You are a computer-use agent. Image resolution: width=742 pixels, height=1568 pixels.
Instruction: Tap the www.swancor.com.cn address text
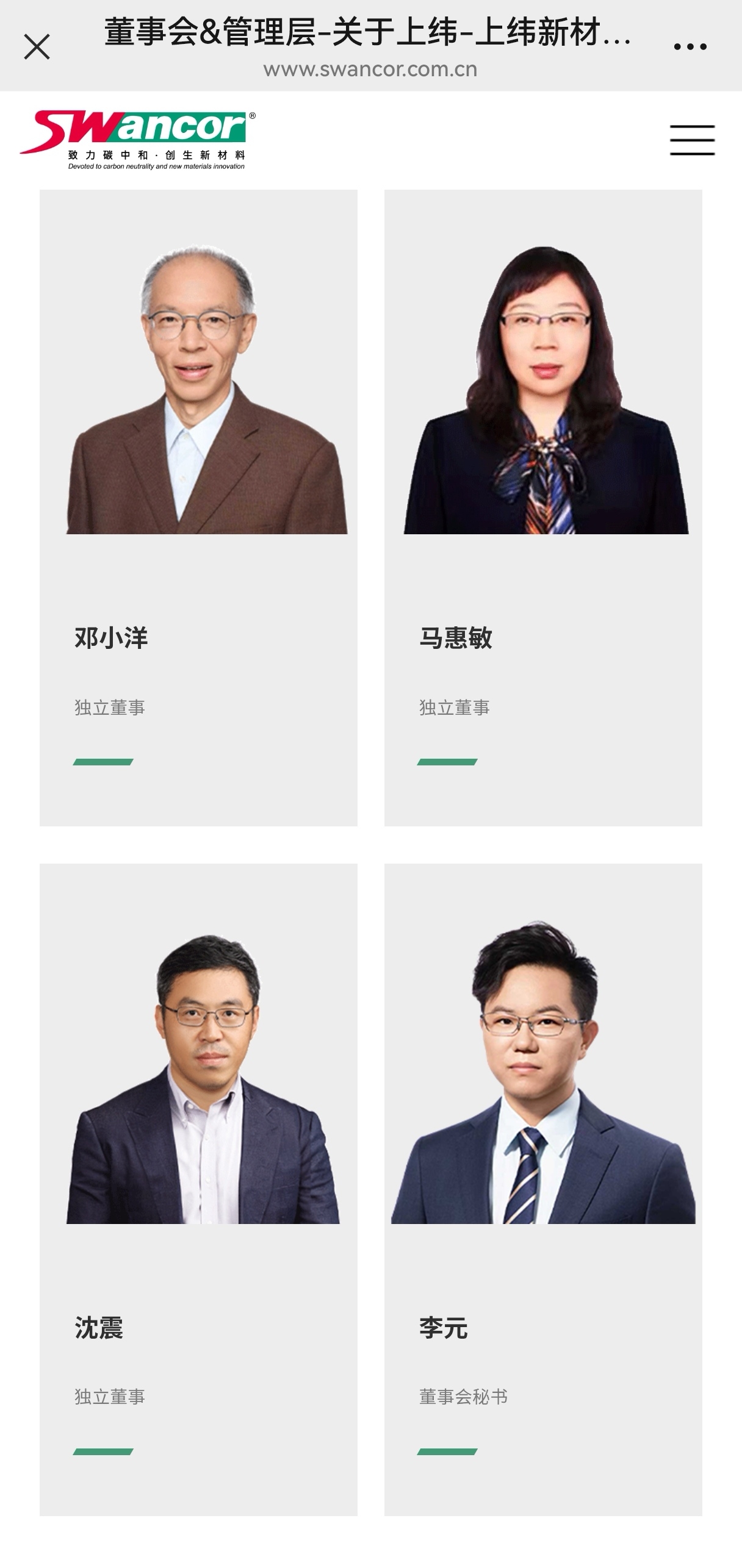(370, 70)
